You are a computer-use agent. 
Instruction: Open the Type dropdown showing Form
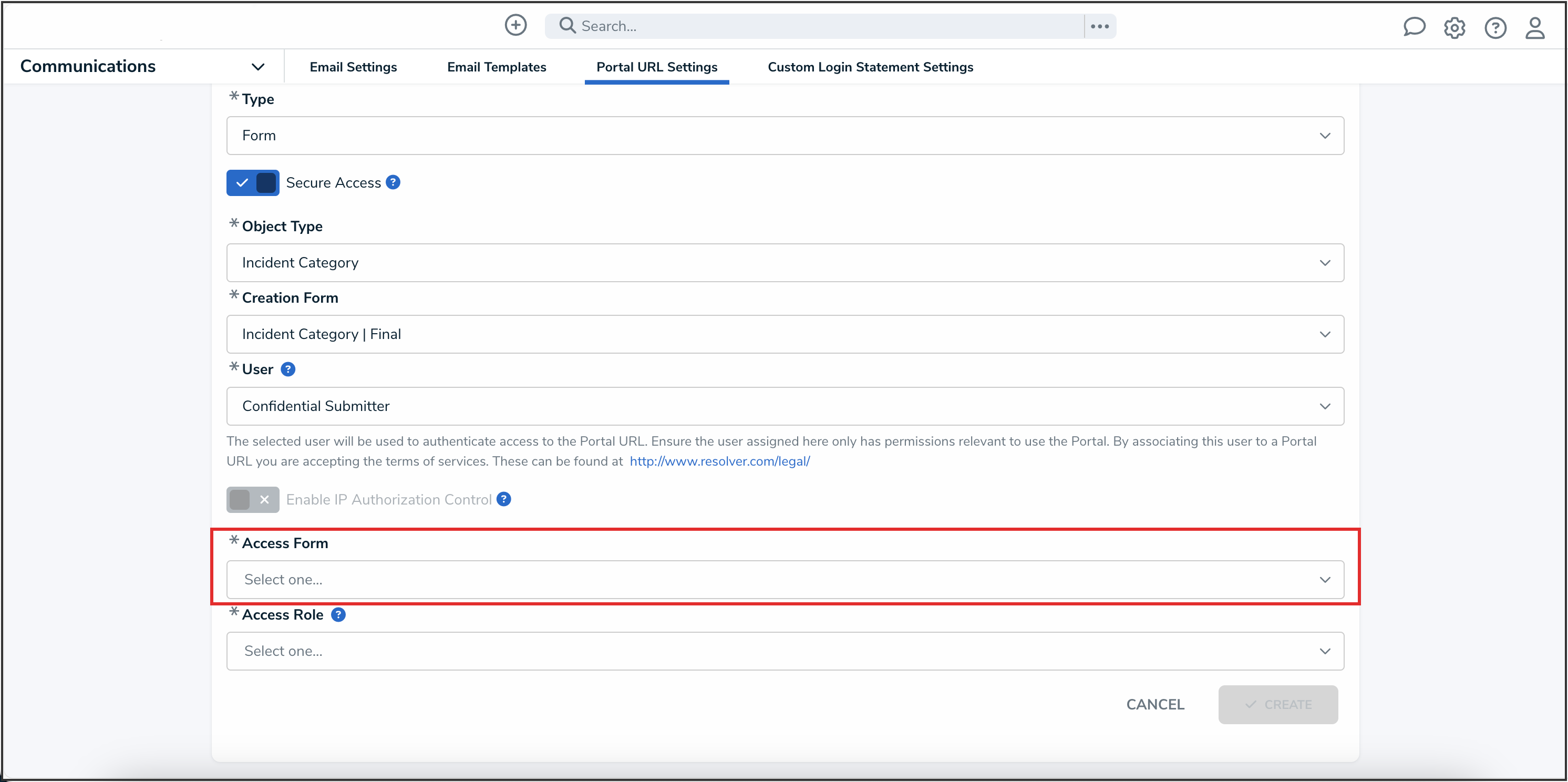(785, 136)
